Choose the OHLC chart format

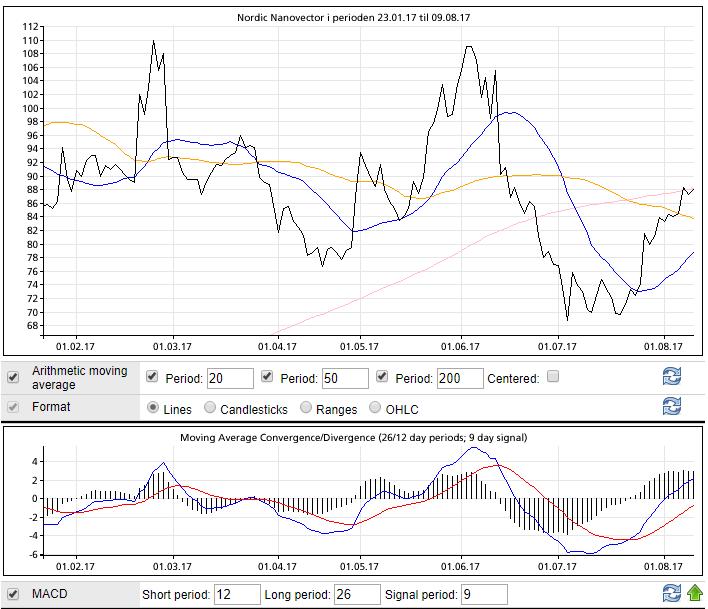click(x=376, y=408)
